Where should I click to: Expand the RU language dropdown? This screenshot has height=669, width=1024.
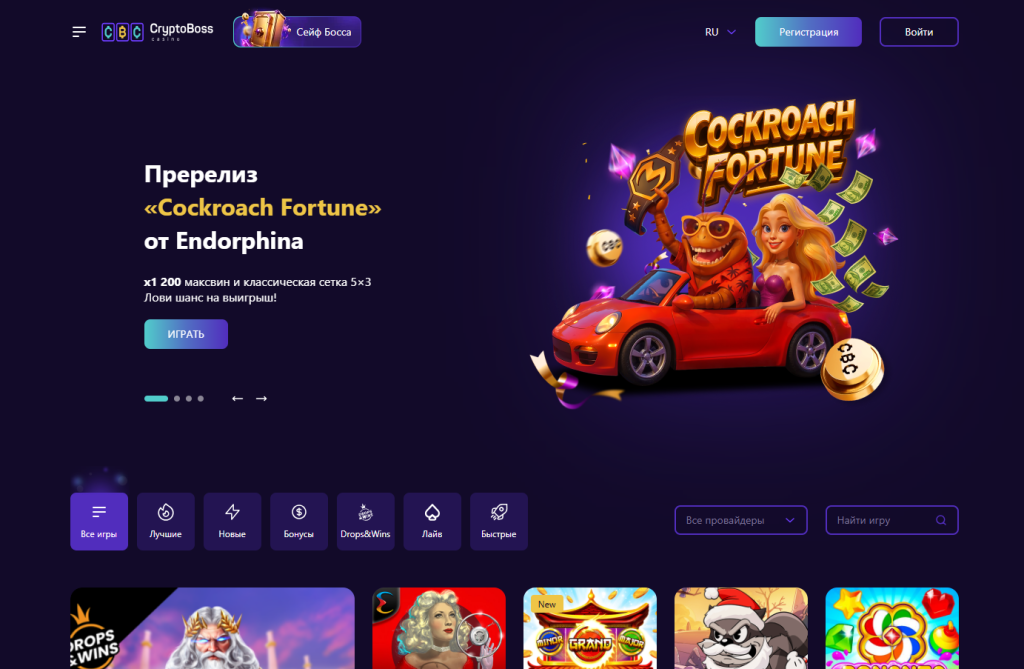click(x=720, y=32)
